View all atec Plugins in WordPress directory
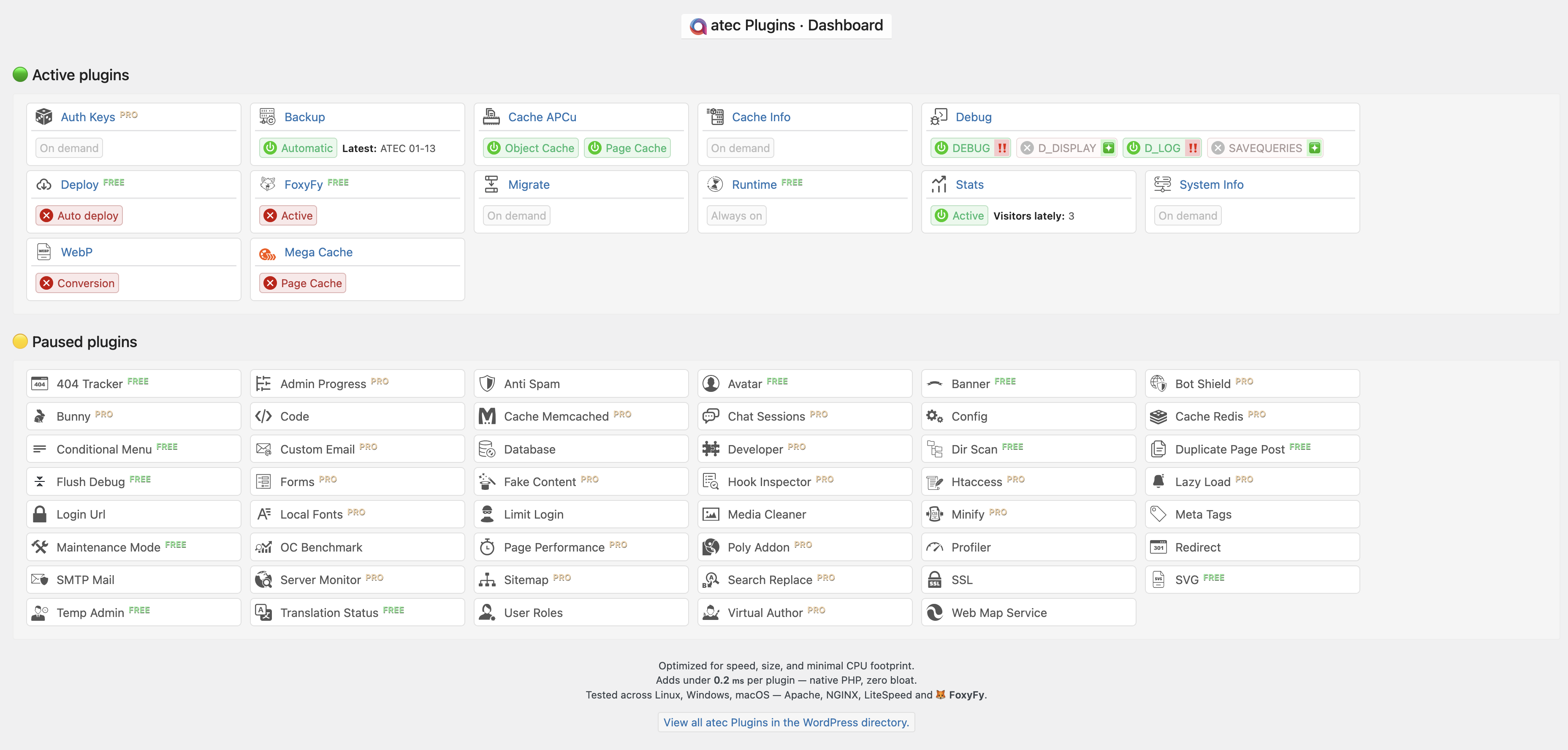This screenshot has height=750, width=1568. tap(787, 722)
